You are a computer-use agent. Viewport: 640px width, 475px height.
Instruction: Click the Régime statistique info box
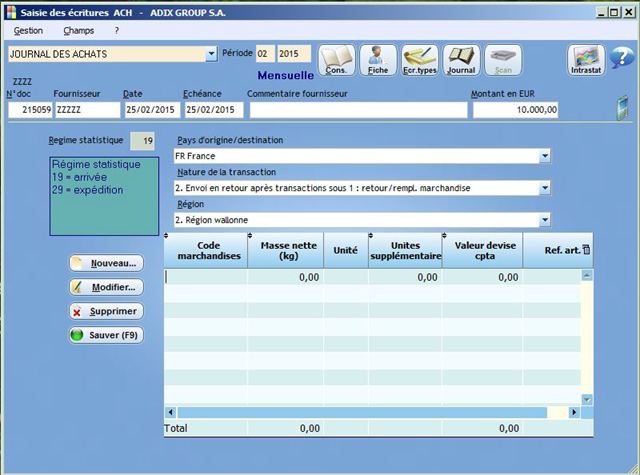click(104, 196)
